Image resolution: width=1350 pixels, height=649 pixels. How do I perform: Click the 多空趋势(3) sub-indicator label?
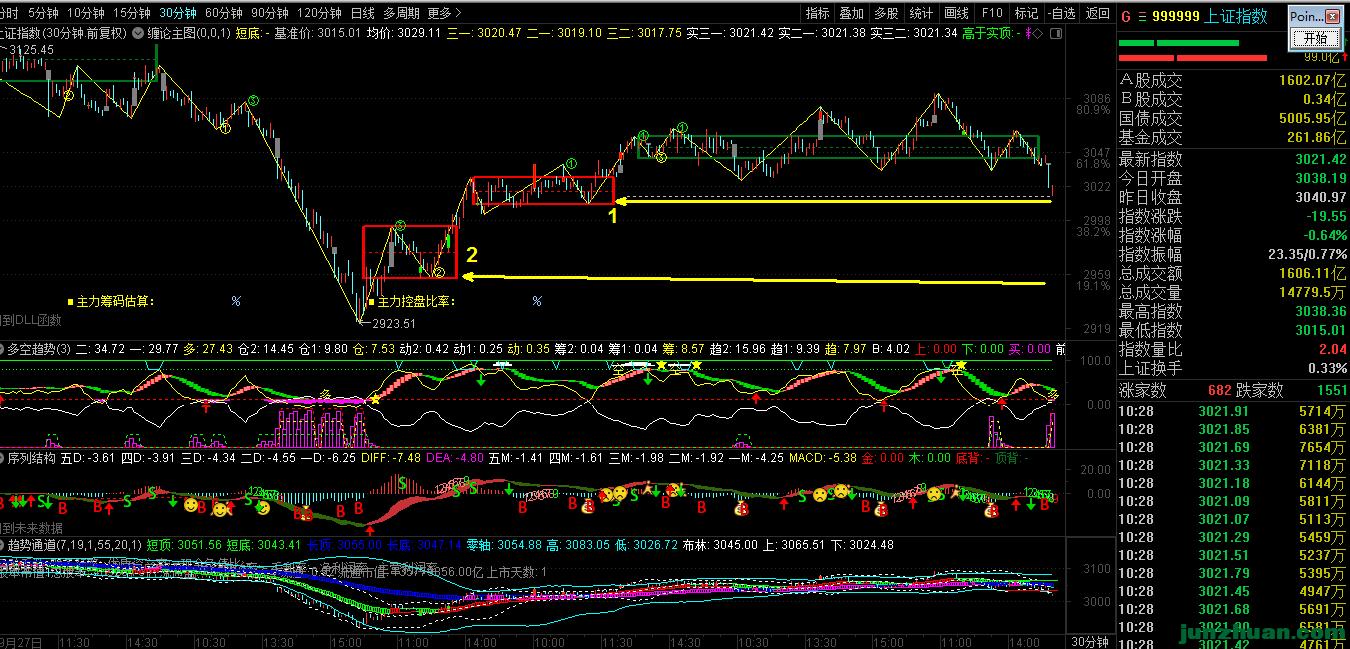(x=38, y=349)
